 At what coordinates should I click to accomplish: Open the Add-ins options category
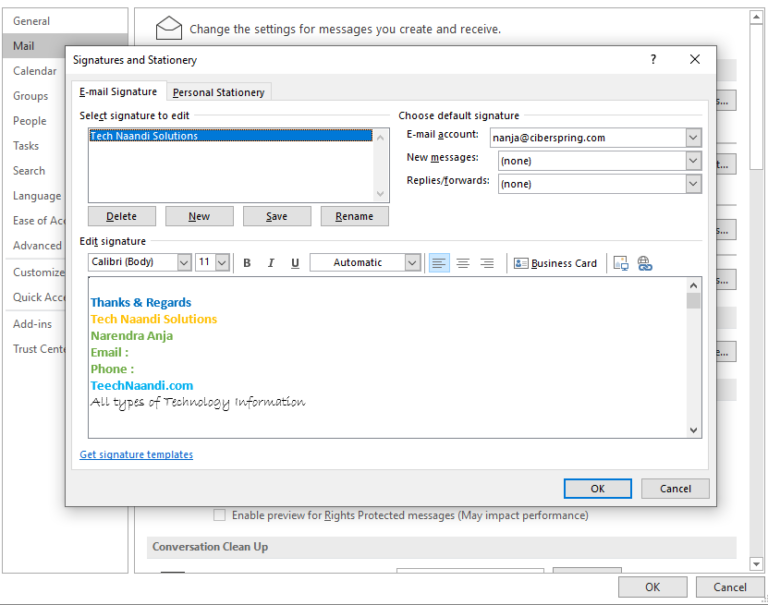[32, 324]
